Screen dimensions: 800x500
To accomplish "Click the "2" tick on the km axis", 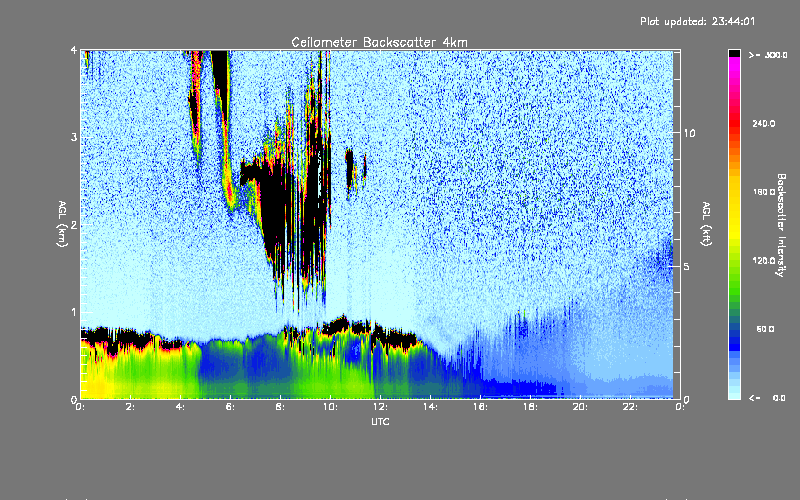I will click(74, 224).
